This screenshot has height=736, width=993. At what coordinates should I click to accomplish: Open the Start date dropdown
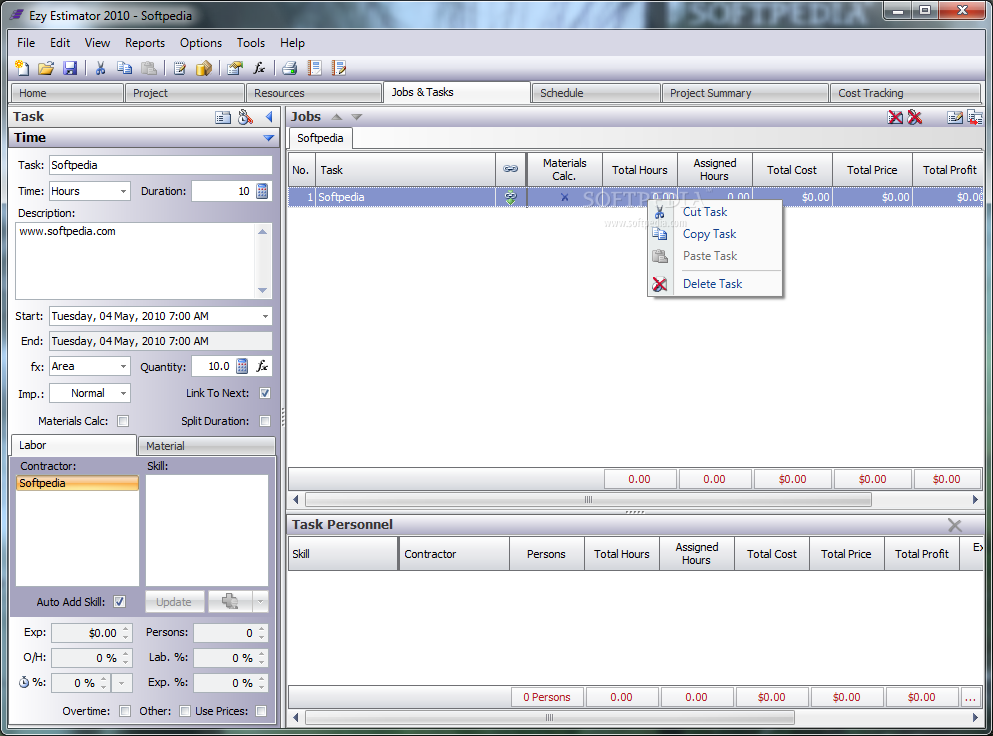(x=265, y=316)
